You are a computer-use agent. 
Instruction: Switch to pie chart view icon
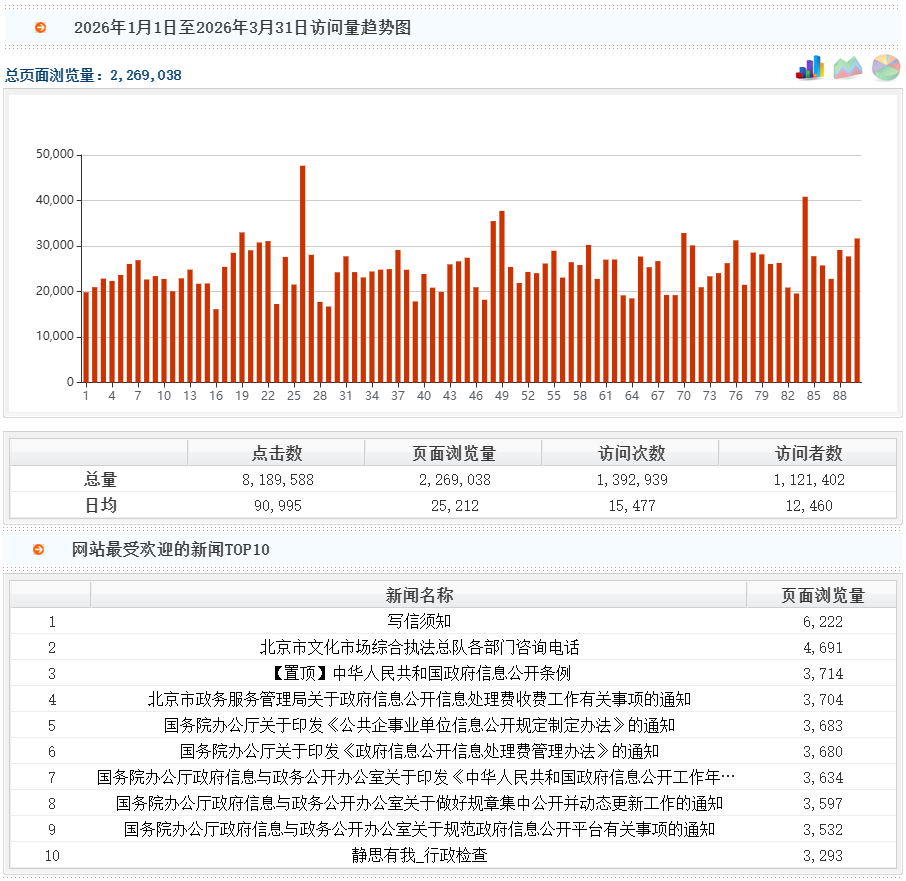(886, 68)
